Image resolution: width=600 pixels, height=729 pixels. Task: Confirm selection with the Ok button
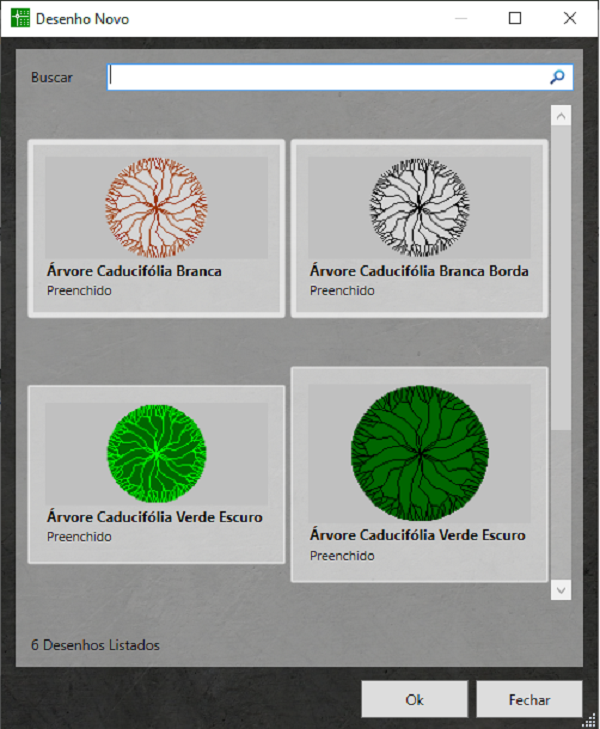pos(414,700)
